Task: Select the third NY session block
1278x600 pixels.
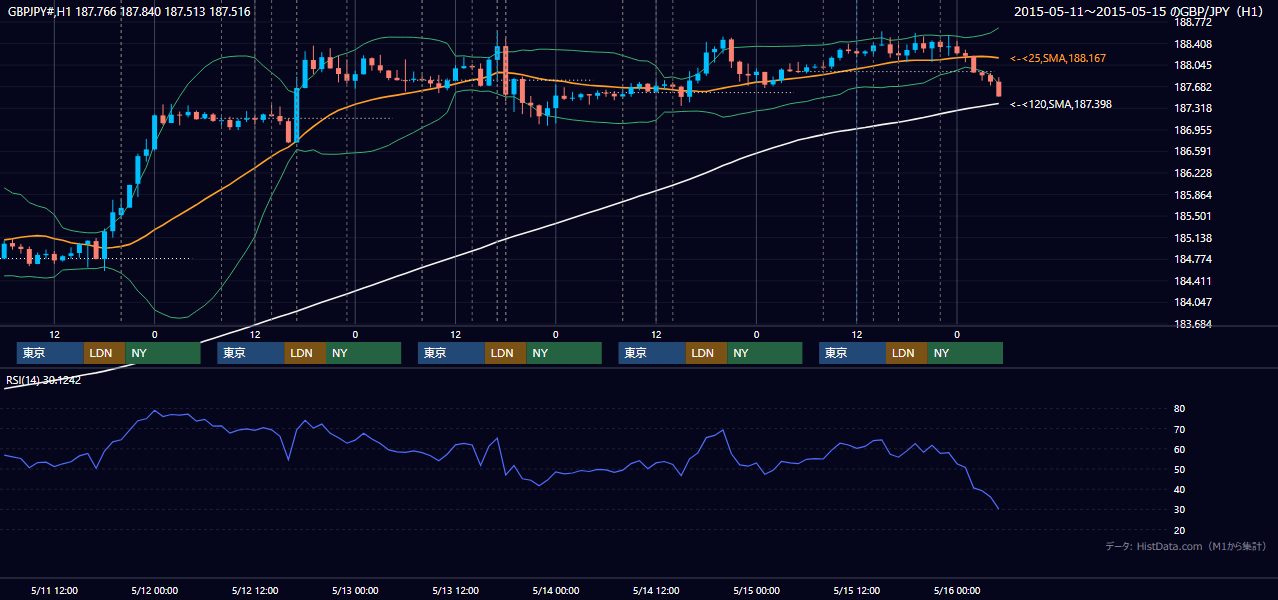Action: click(564, 353)
